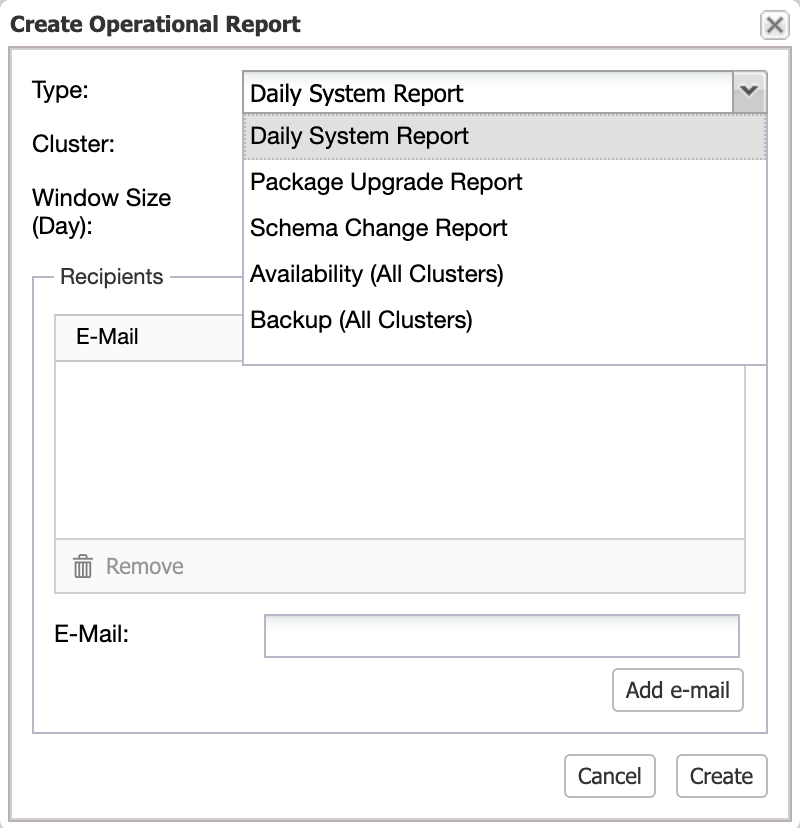Click the empty recipients list area

coord(400,451)
